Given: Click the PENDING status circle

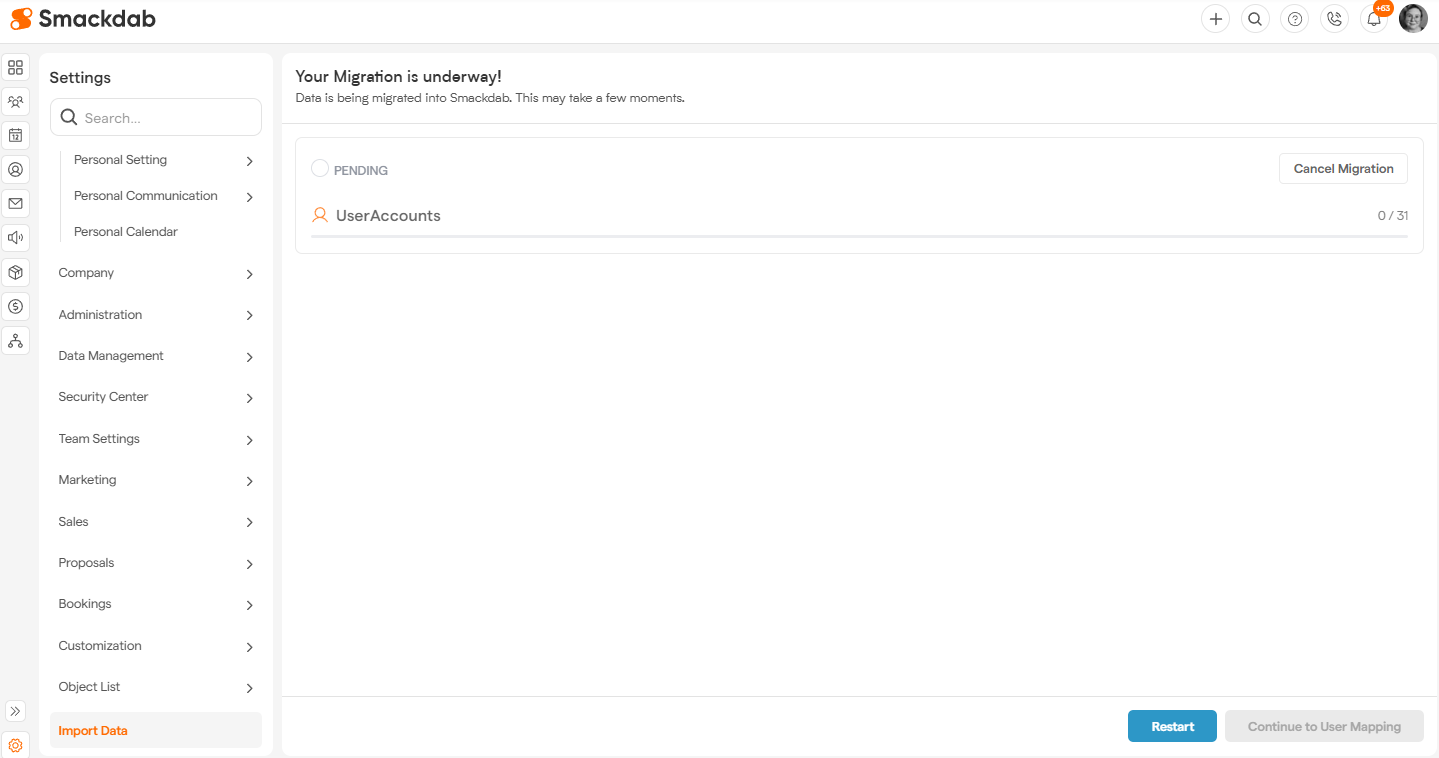Looking at the screenshot, I should [x=320, y=169].
